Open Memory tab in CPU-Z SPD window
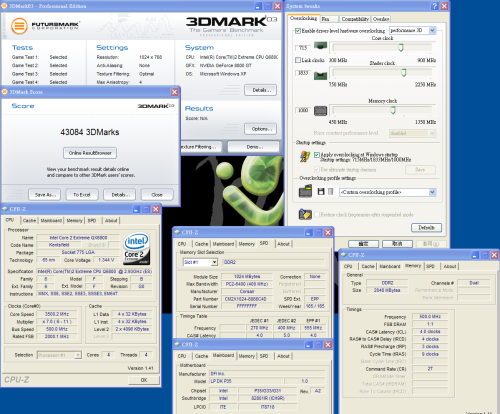This screenshot has height=414, width=500. 247,244
